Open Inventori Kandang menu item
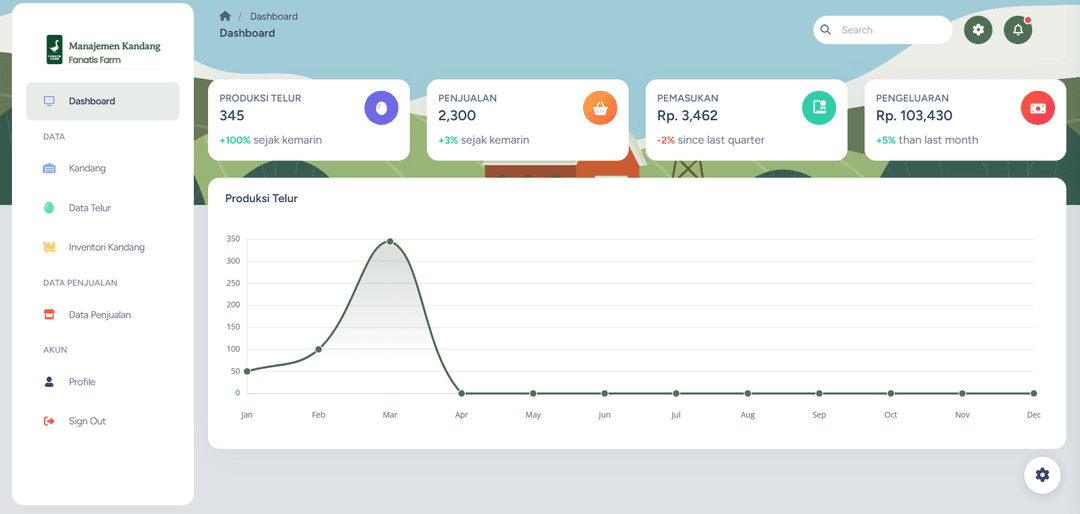Screen dimensions: 1080x514 tap(106, 247)
